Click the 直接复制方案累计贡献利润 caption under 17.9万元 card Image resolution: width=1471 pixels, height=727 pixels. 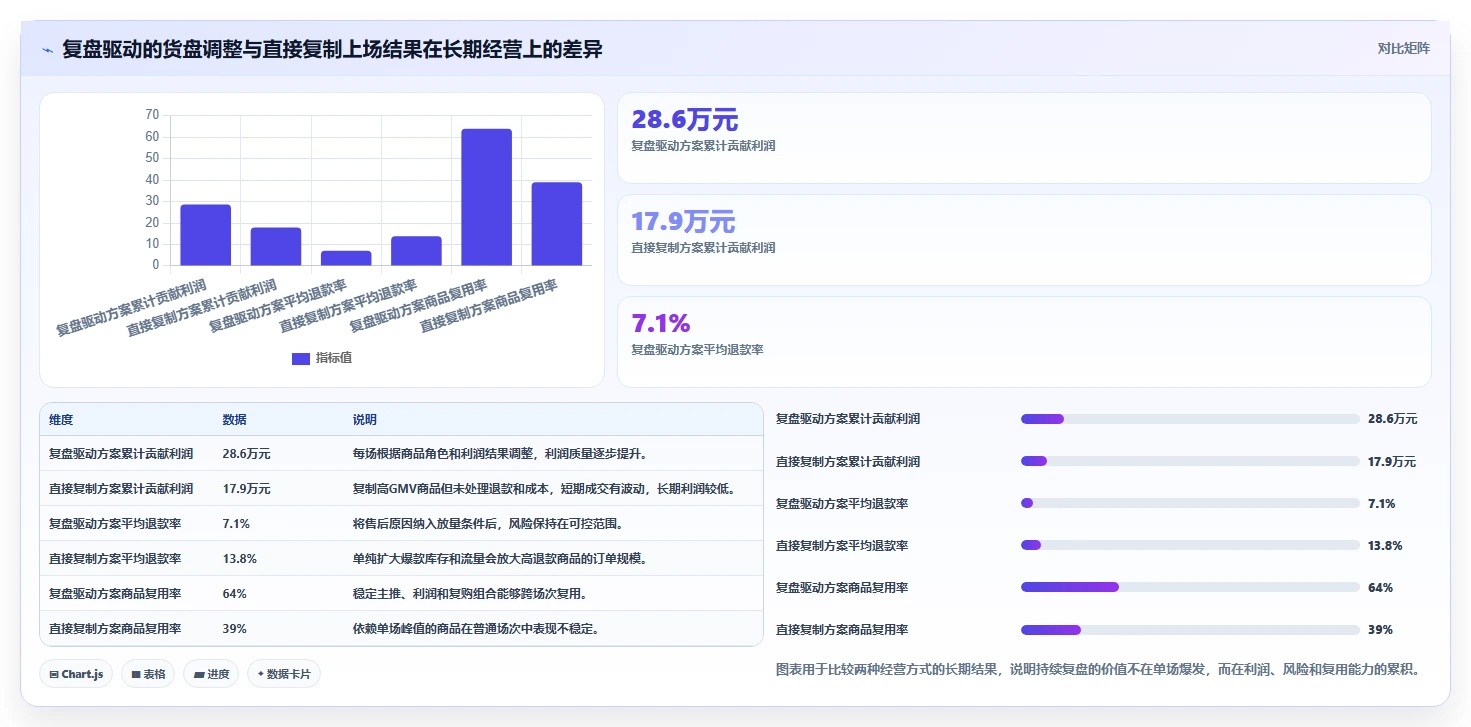(x=703, y=248)
